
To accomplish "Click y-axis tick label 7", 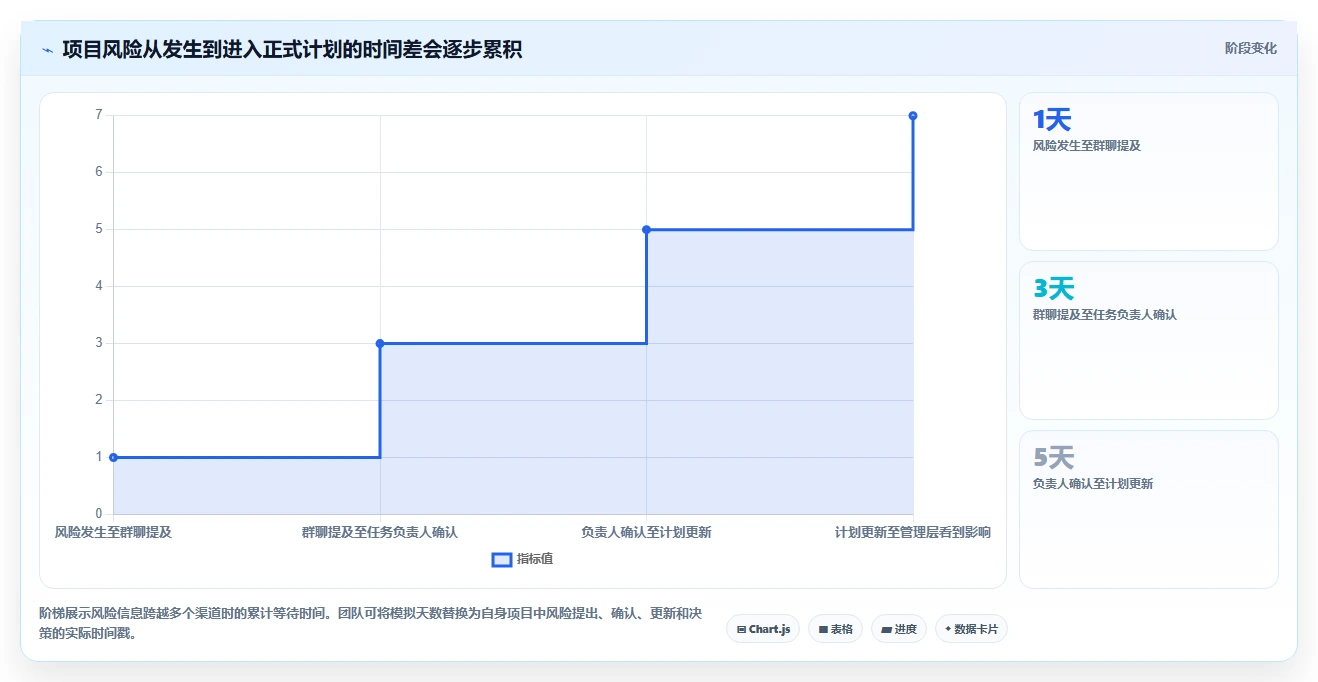I will click(99, 115).
